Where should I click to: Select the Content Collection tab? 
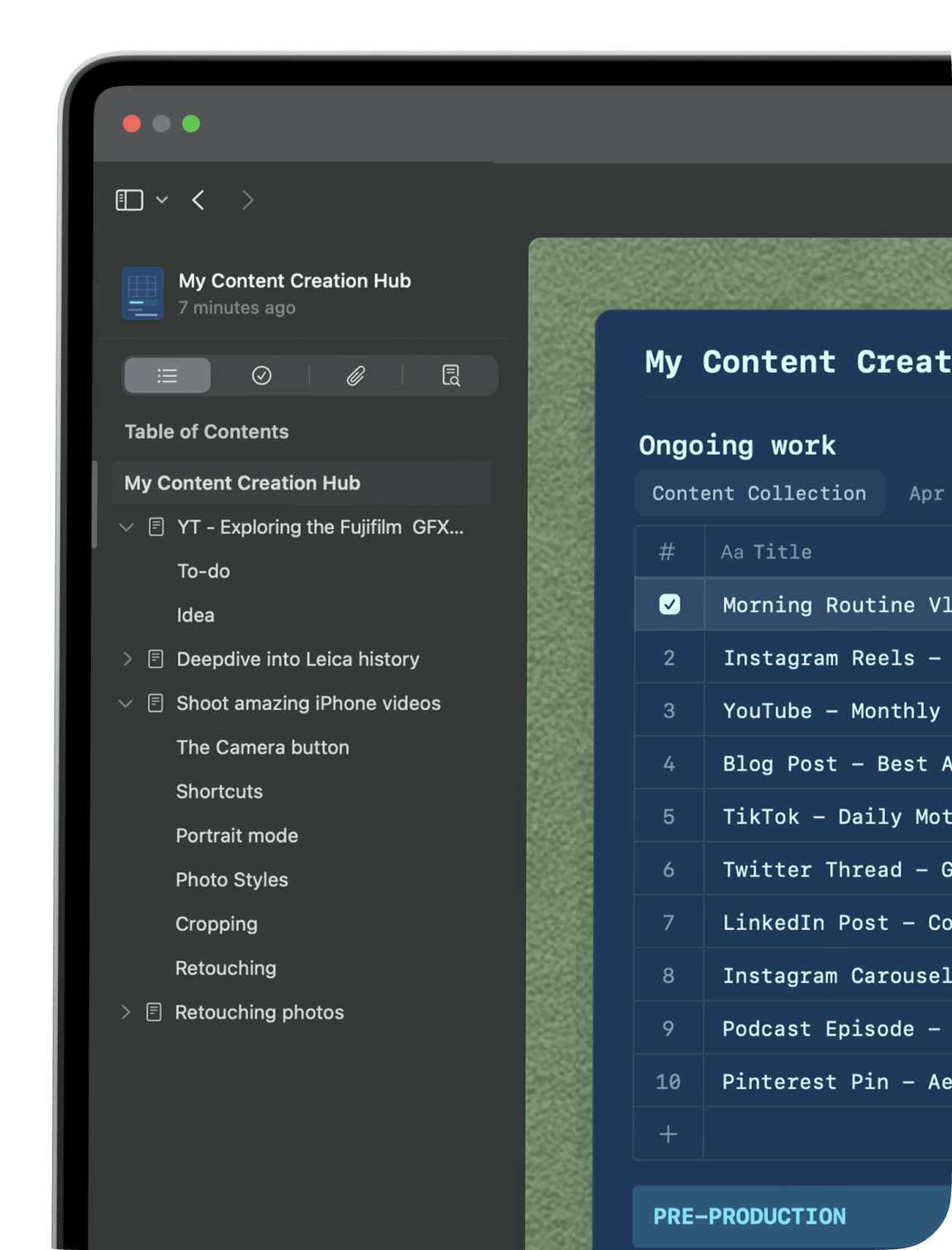pyautogui.click(x=759, y=494)
